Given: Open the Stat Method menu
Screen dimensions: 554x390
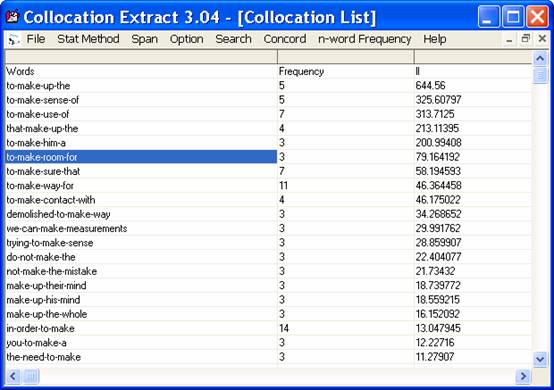Looking at the screenshot, I should coord(88,39).
